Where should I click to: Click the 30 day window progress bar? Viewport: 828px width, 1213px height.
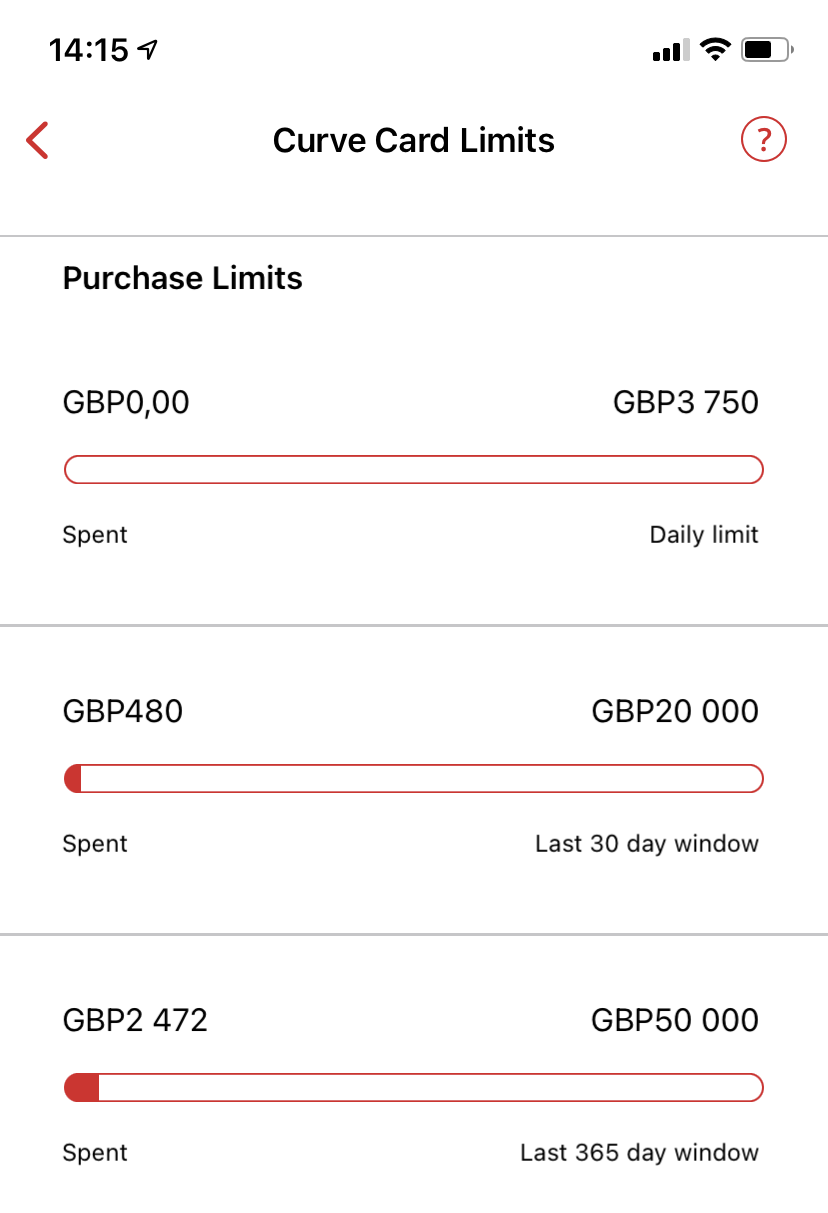coord(414,778)
